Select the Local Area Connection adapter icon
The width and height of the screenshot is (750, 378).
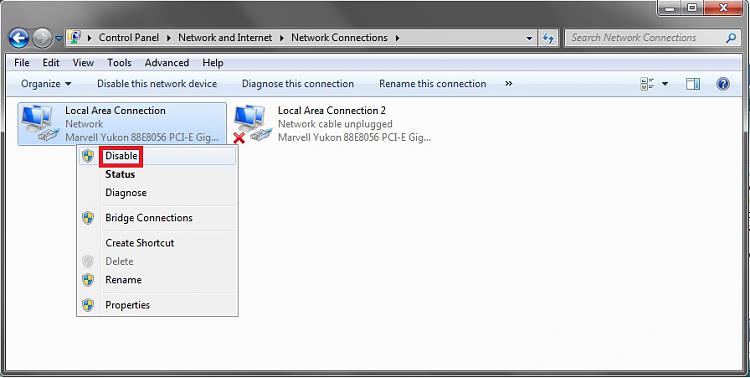41,123
